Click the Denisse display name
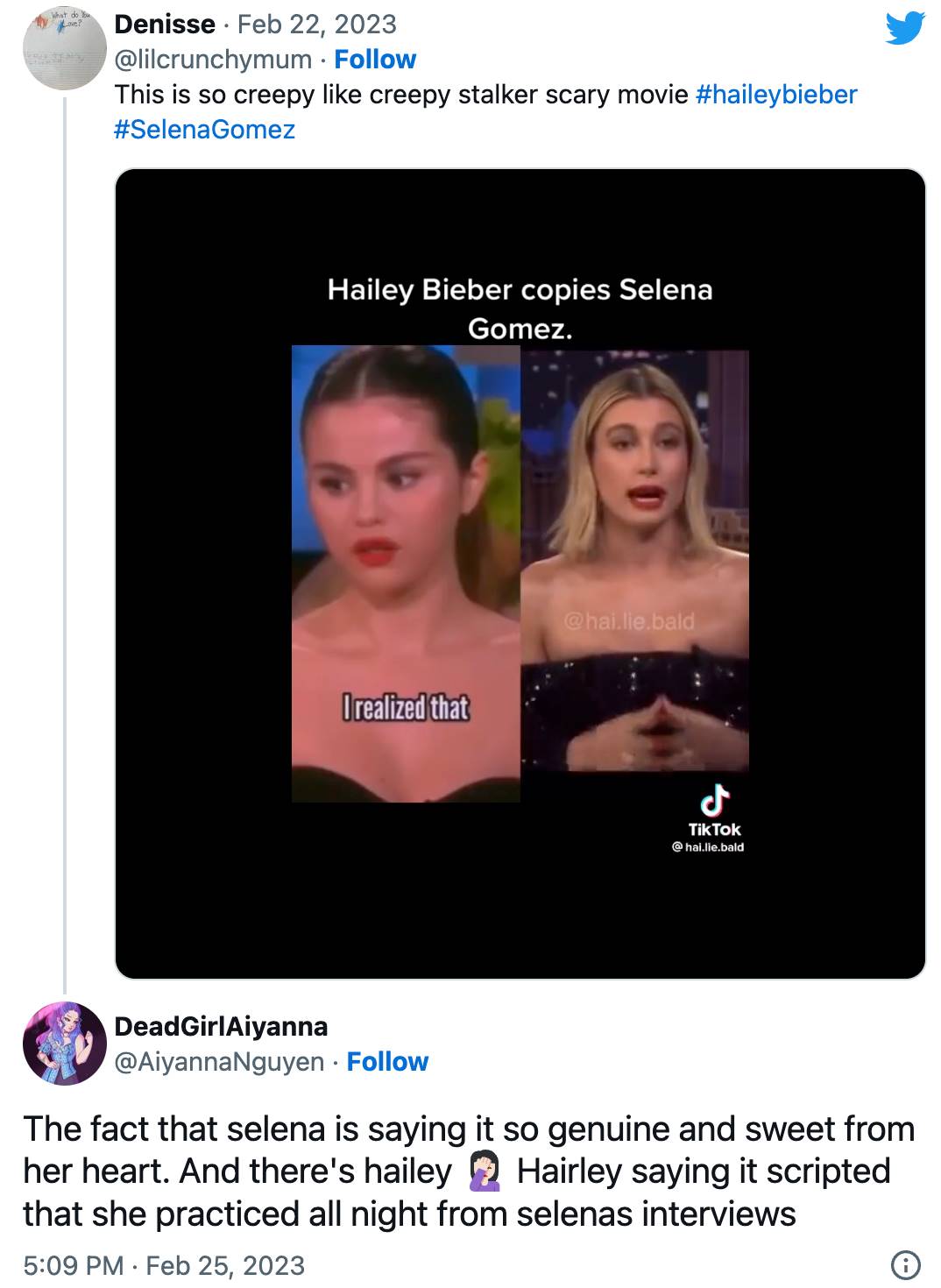The image size is (941, 1288). tap(165, 24)
